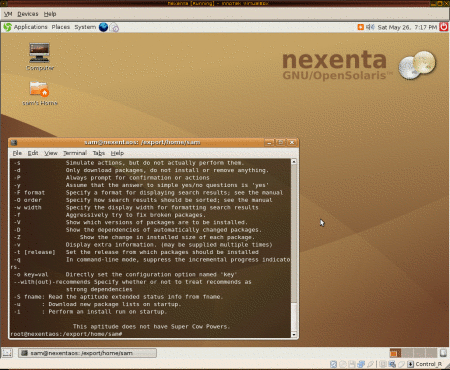Close the terminal window
450x370 pixels.
click(292, 143)
